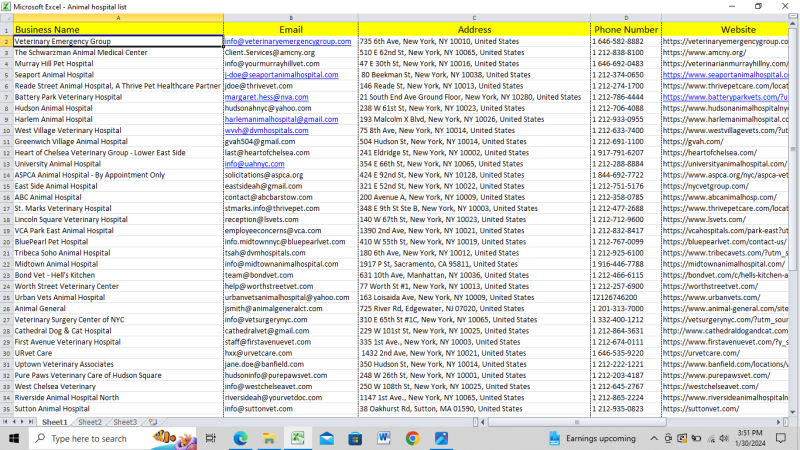Show hidden tray icons chevron
Screen dimensions: 800x450
pyautogui.click(x=654, y=438)
